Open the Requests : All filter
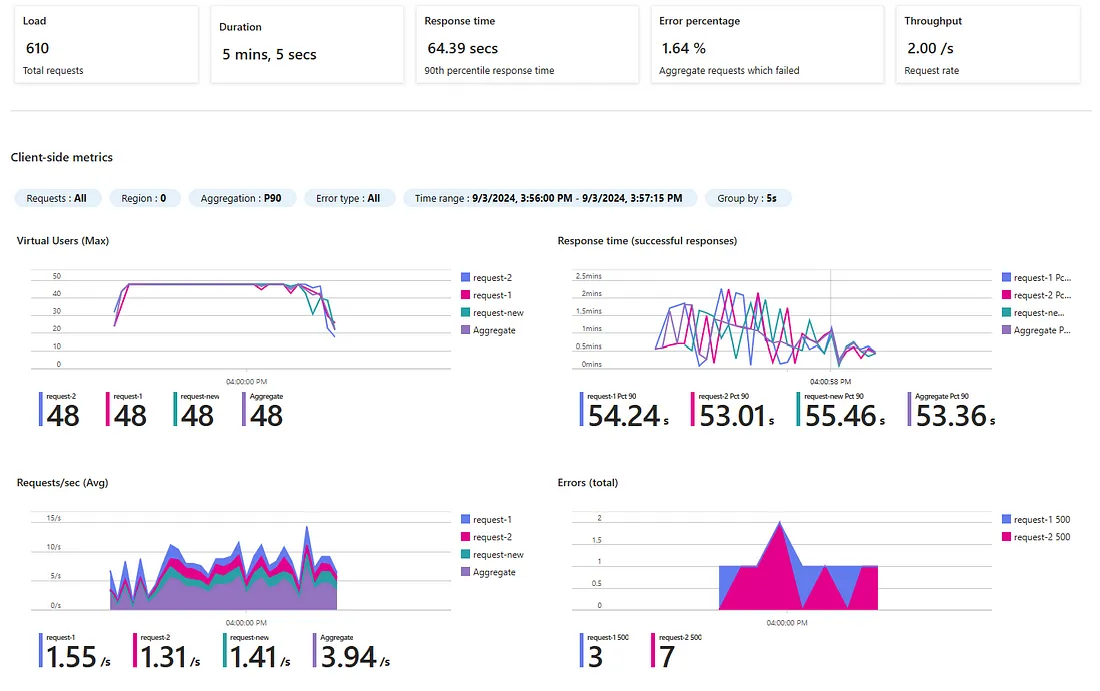This screenshot has height=691, width=1100. [57, 198]
